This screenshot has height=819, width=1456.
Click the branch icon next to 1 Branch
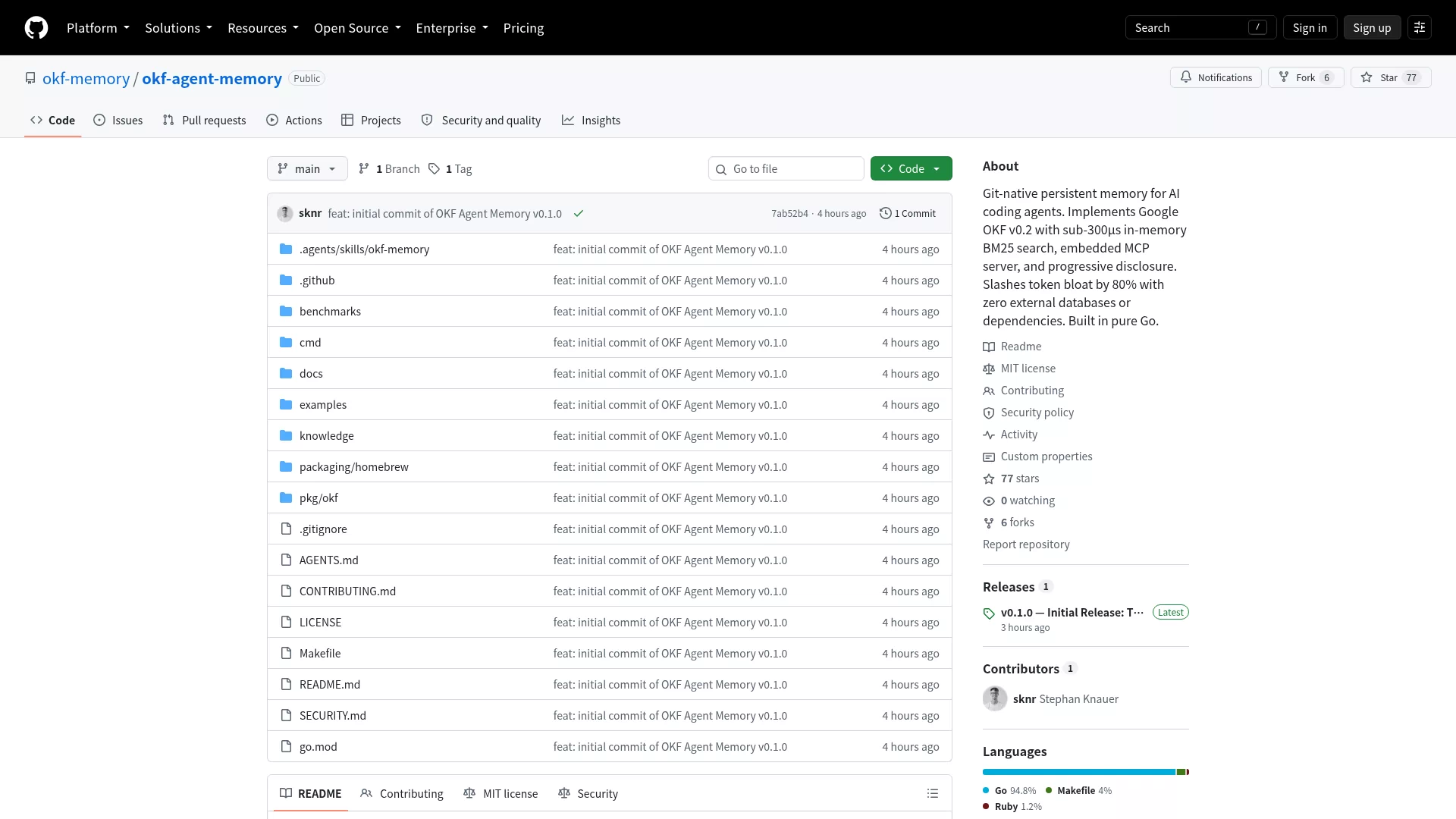pyautogui.click(x=364, y=169)
